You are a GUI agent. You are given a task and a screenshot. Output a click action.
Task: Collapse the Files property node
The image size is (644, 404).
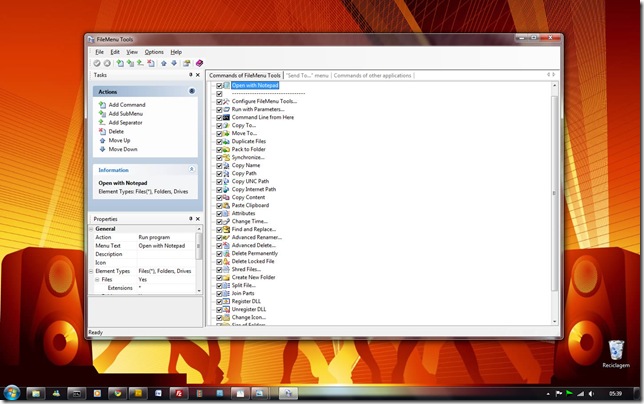coord(97,280)
